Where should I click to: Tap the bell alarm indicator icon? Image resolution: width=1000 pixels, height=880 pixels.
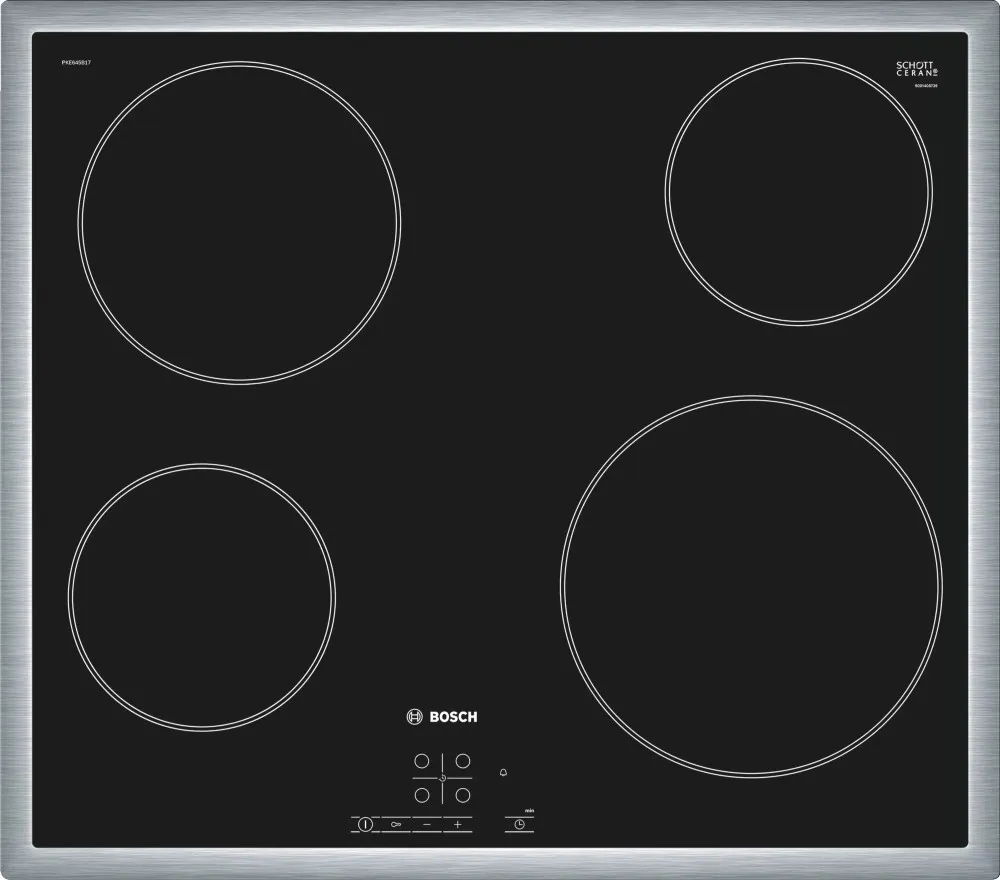(503, 773)
